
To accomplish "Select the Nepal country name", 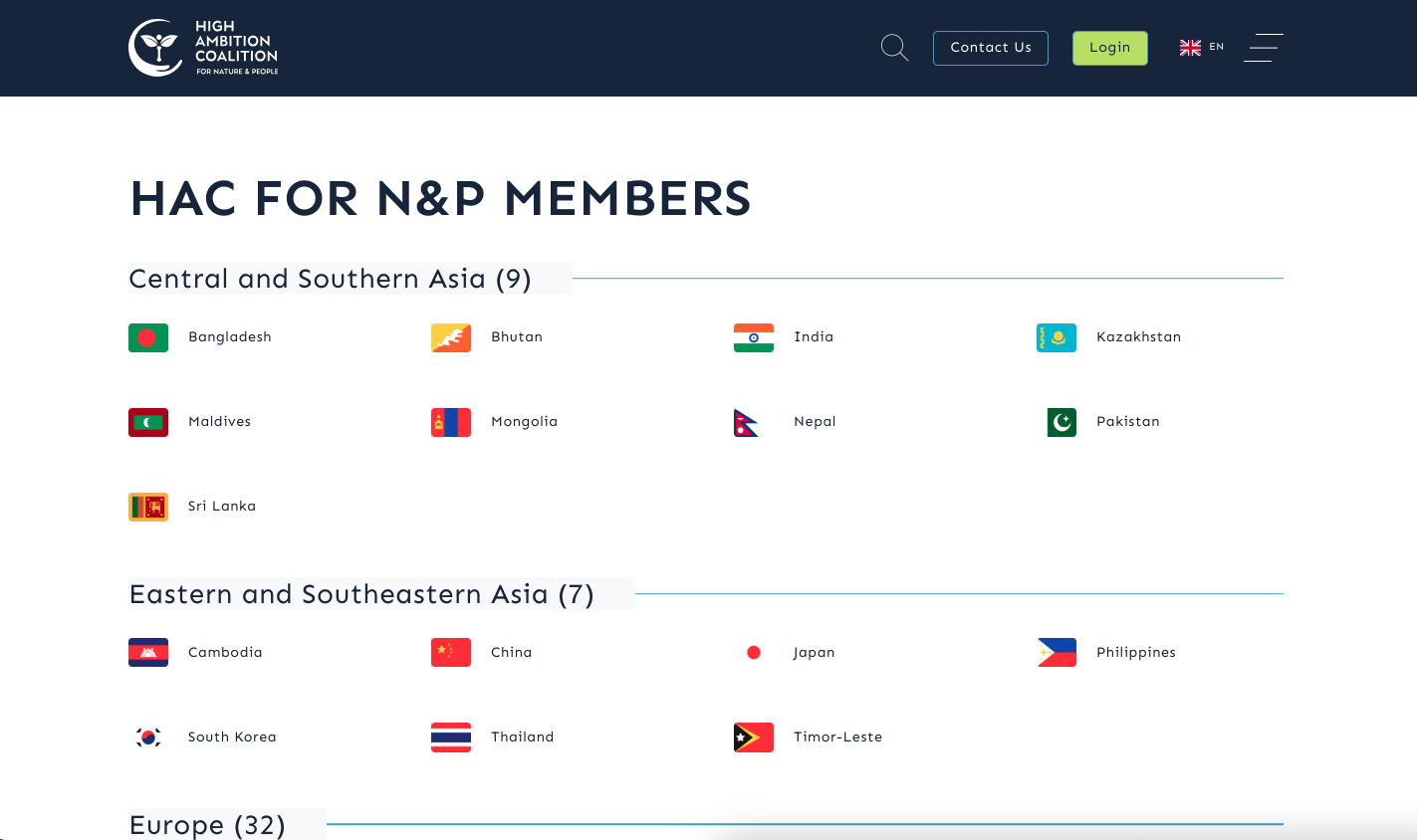I will [815, 422].
